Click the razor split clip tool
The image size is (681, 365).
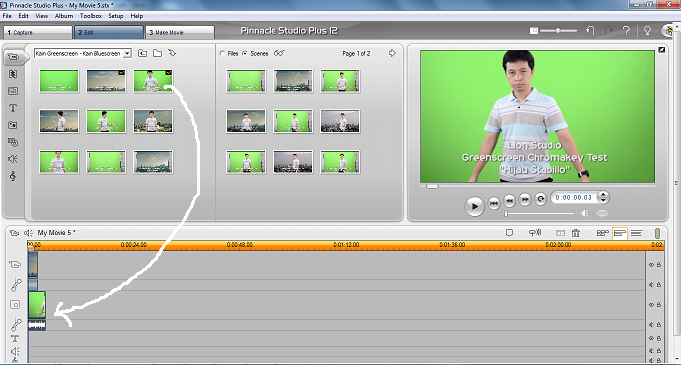click(x=561, y=233)
